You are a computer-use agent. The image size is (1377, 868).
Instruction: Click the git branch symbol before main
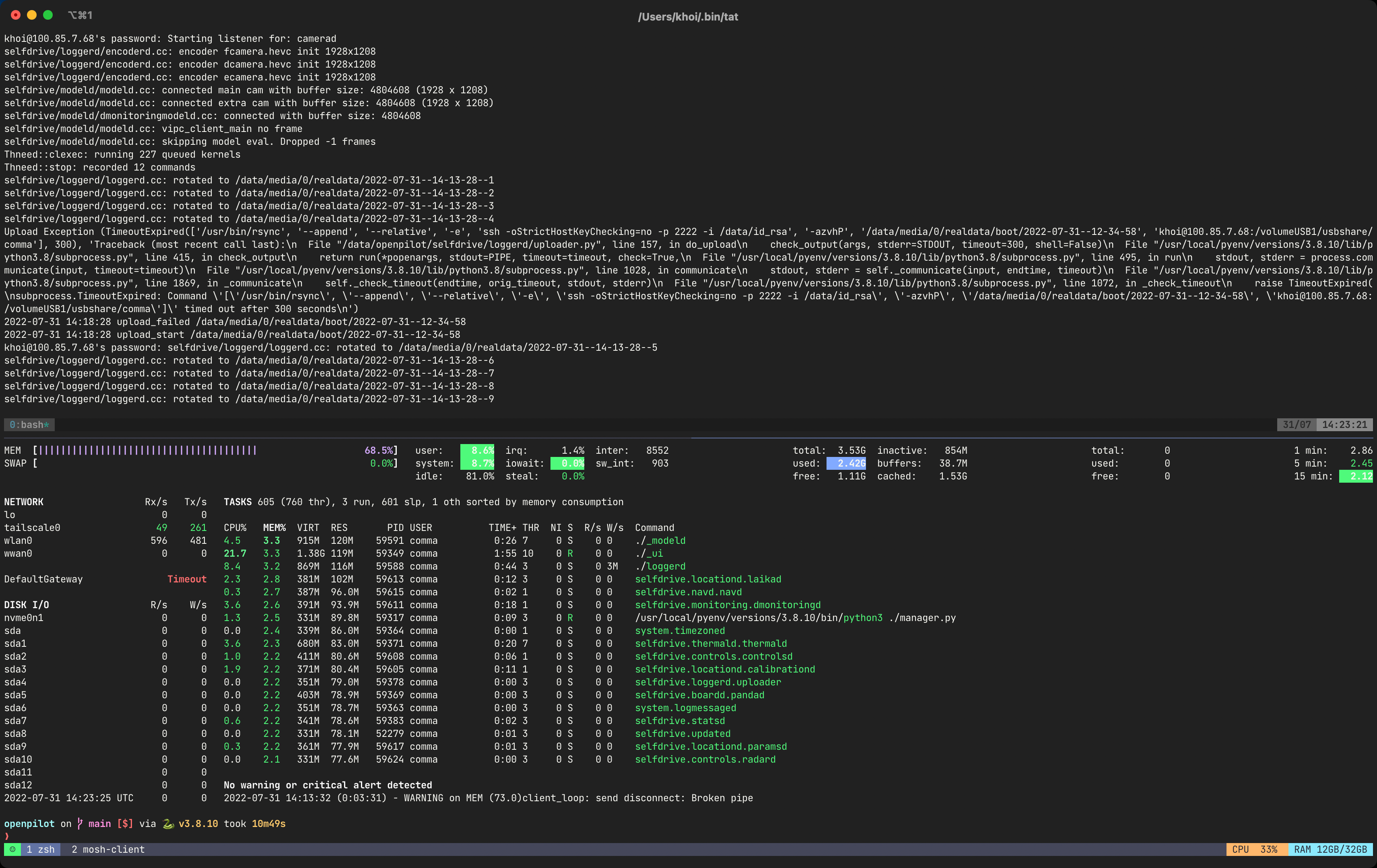[x=80, y=823]
